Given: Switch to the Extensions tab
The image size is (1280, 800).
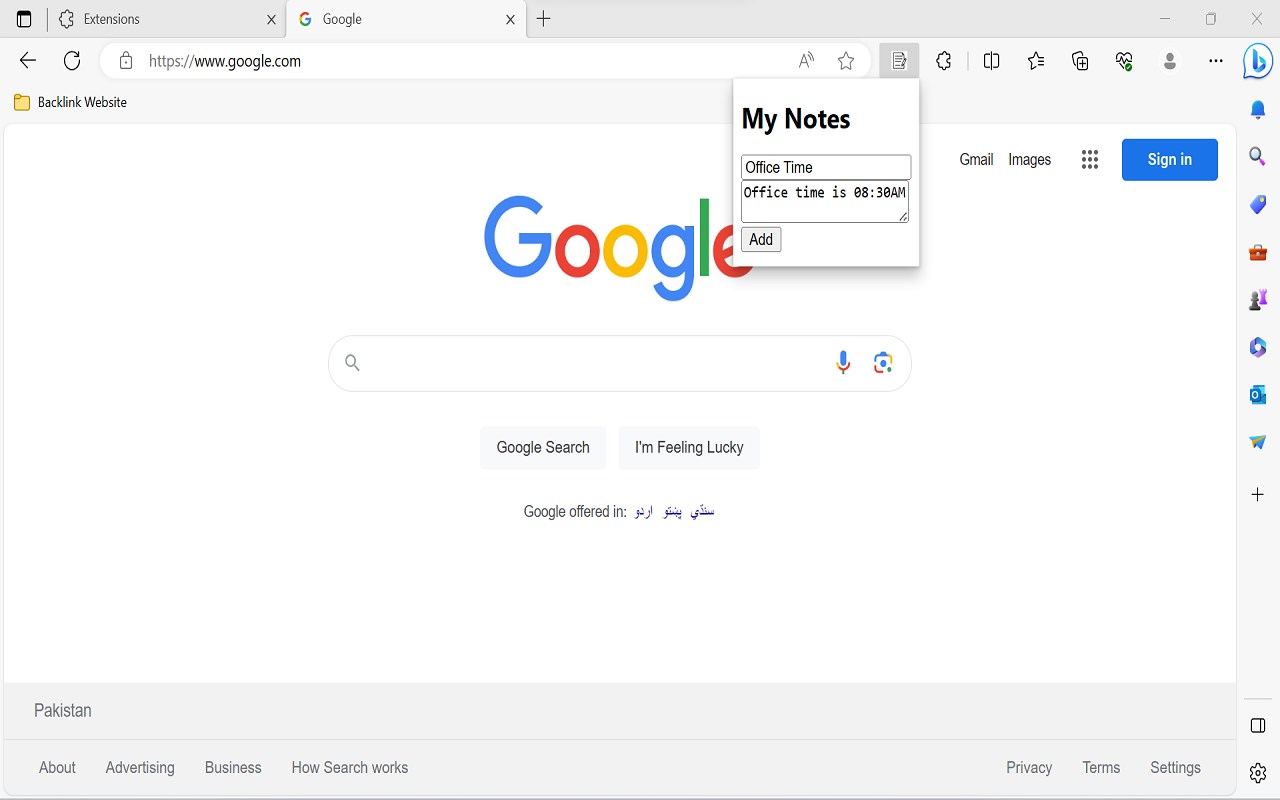Looking at the screenshot, I should [x=167, y=19].
